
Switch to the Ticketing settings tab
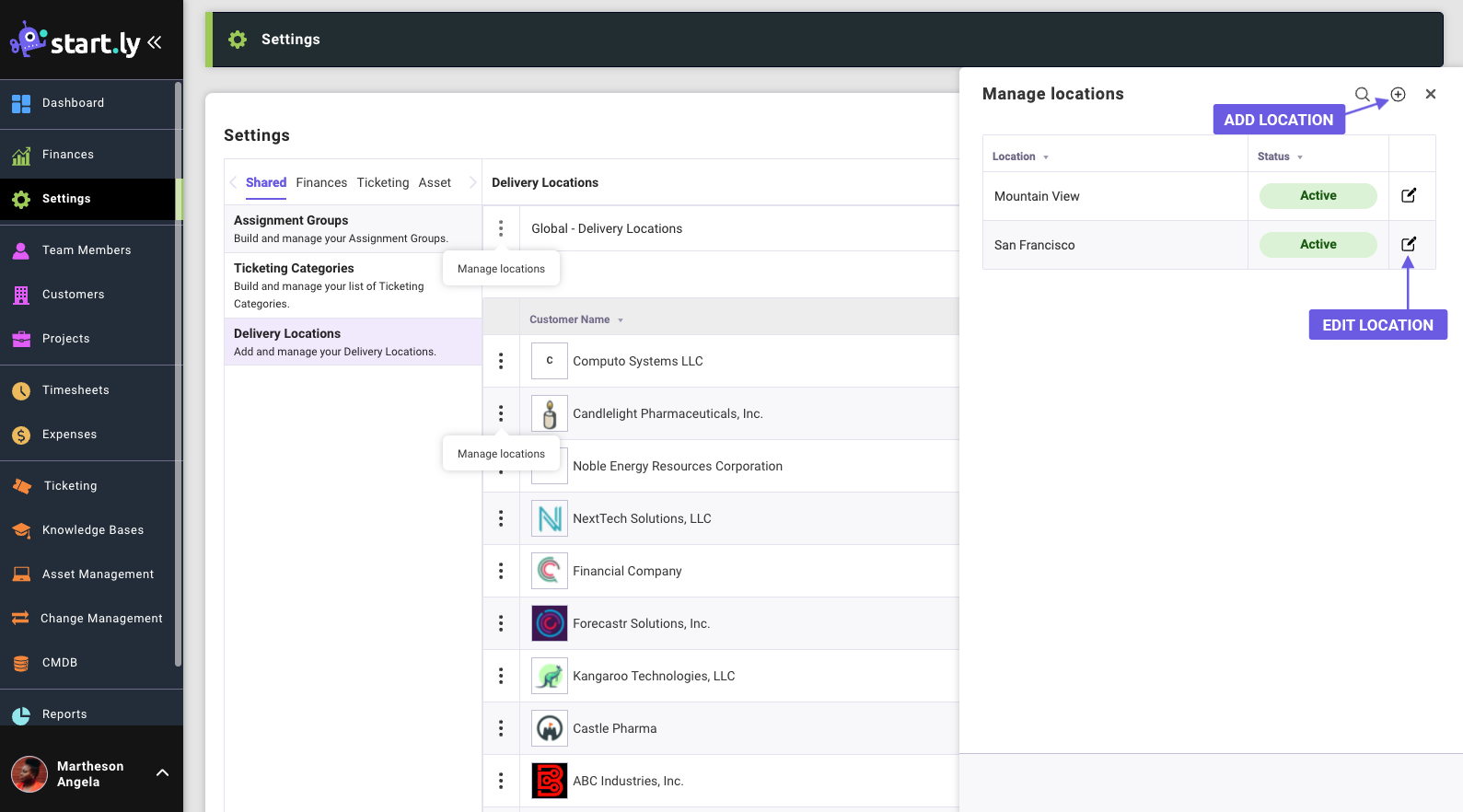pos(382,182)
